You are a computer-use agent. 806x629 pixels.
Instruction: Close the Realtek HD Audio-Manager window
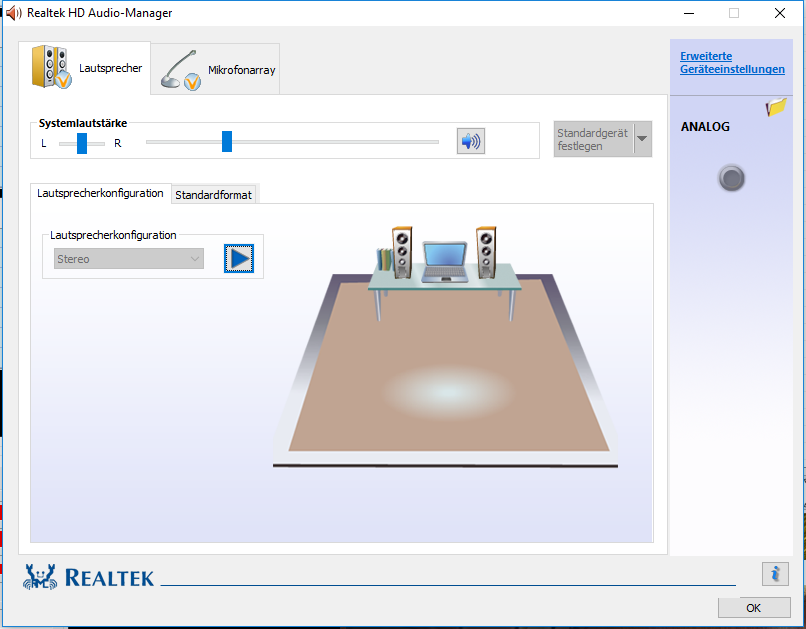tap(780, 13)
